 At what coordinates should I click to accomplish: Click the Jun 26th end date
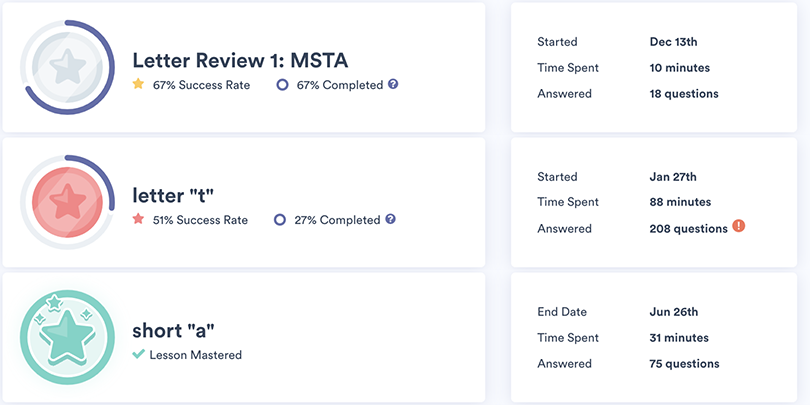coord(674,312)
